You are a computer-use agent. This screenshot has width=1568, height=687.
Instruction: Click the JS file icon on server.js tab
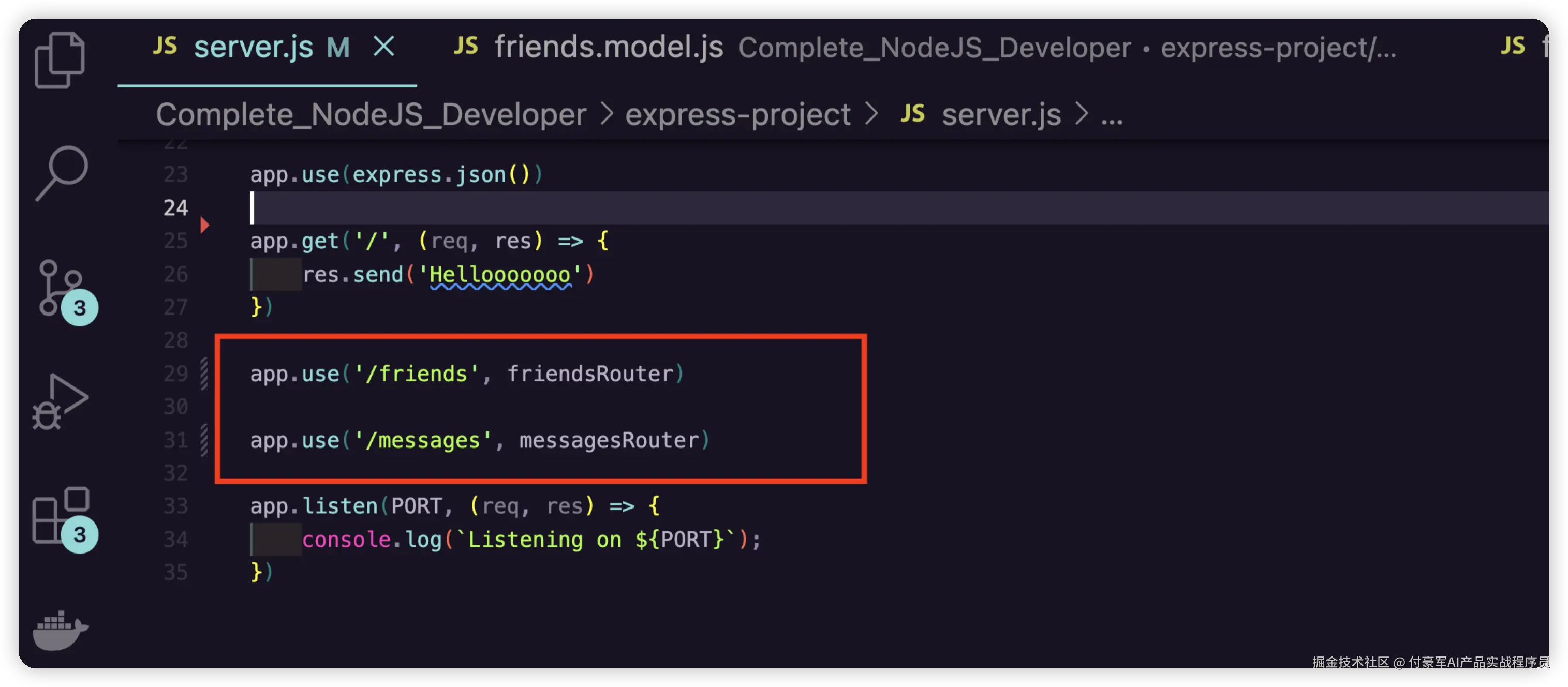point(165,46)
